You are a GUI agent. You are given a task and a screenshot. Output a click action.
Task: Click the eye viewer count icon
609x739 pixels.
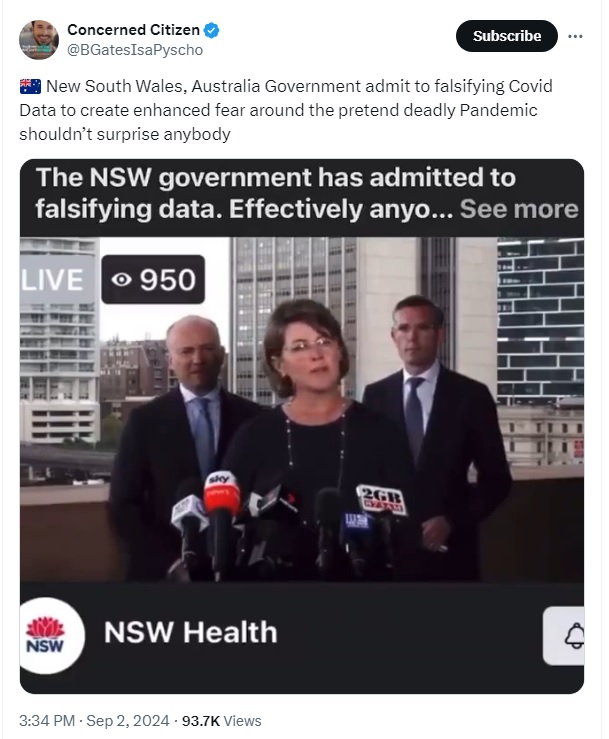[121, 280]
